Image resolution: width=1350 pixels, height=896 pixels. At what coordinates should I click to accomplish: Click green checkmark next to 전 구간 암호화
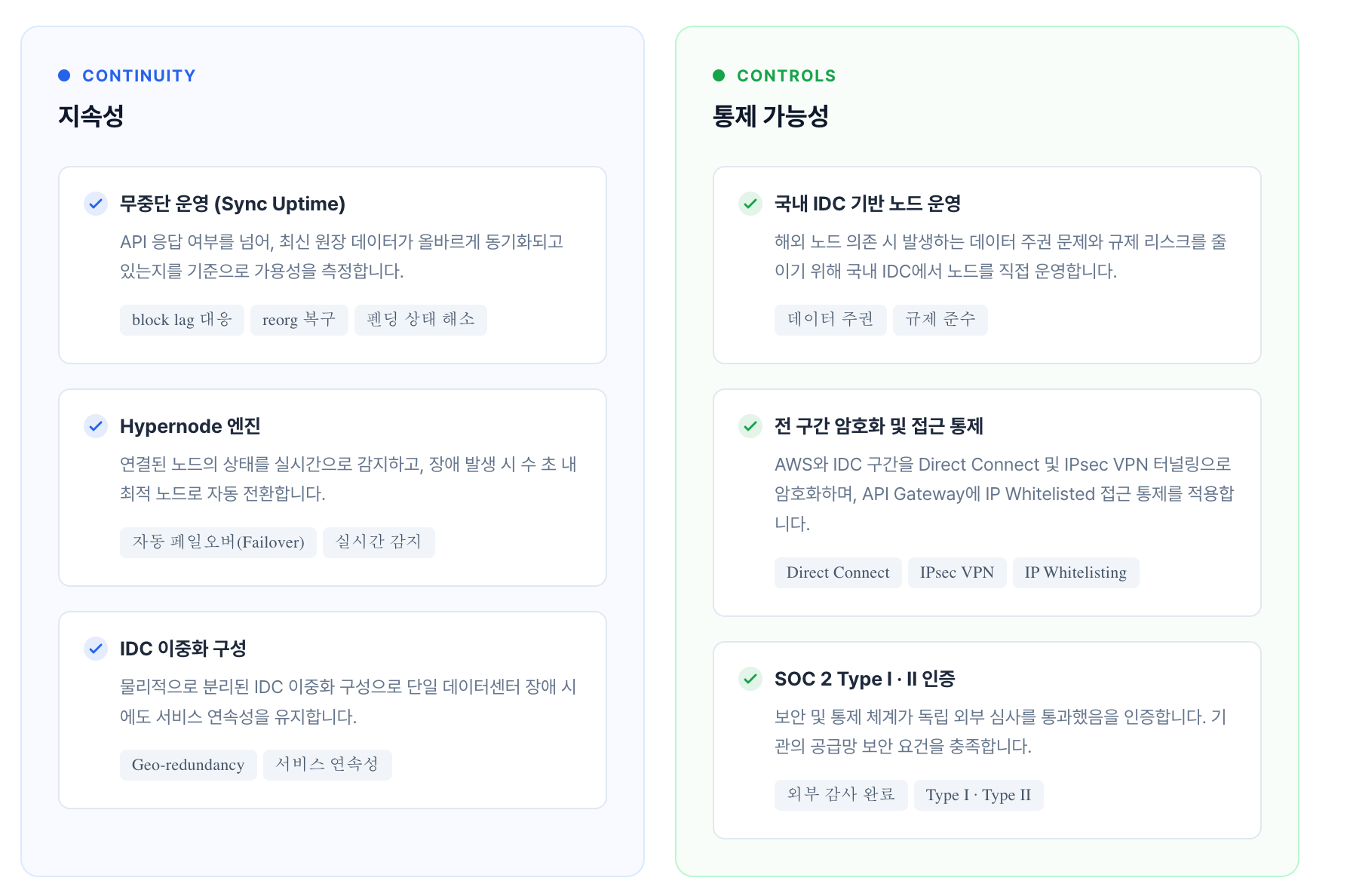(750, 426)
